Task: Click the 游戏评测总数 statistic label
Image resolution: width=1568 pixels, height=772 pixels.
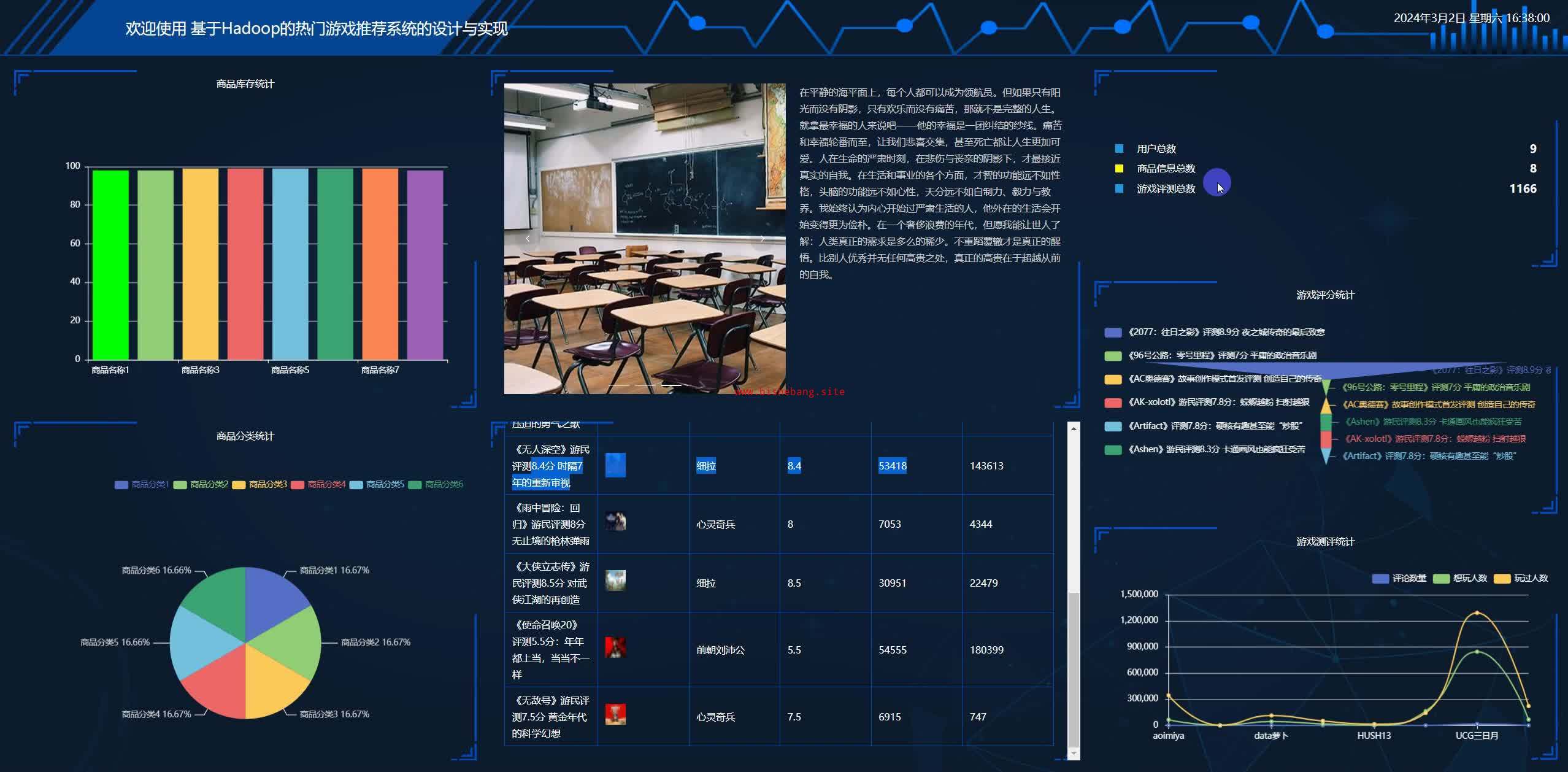Action: click(x=1166, y=189)
